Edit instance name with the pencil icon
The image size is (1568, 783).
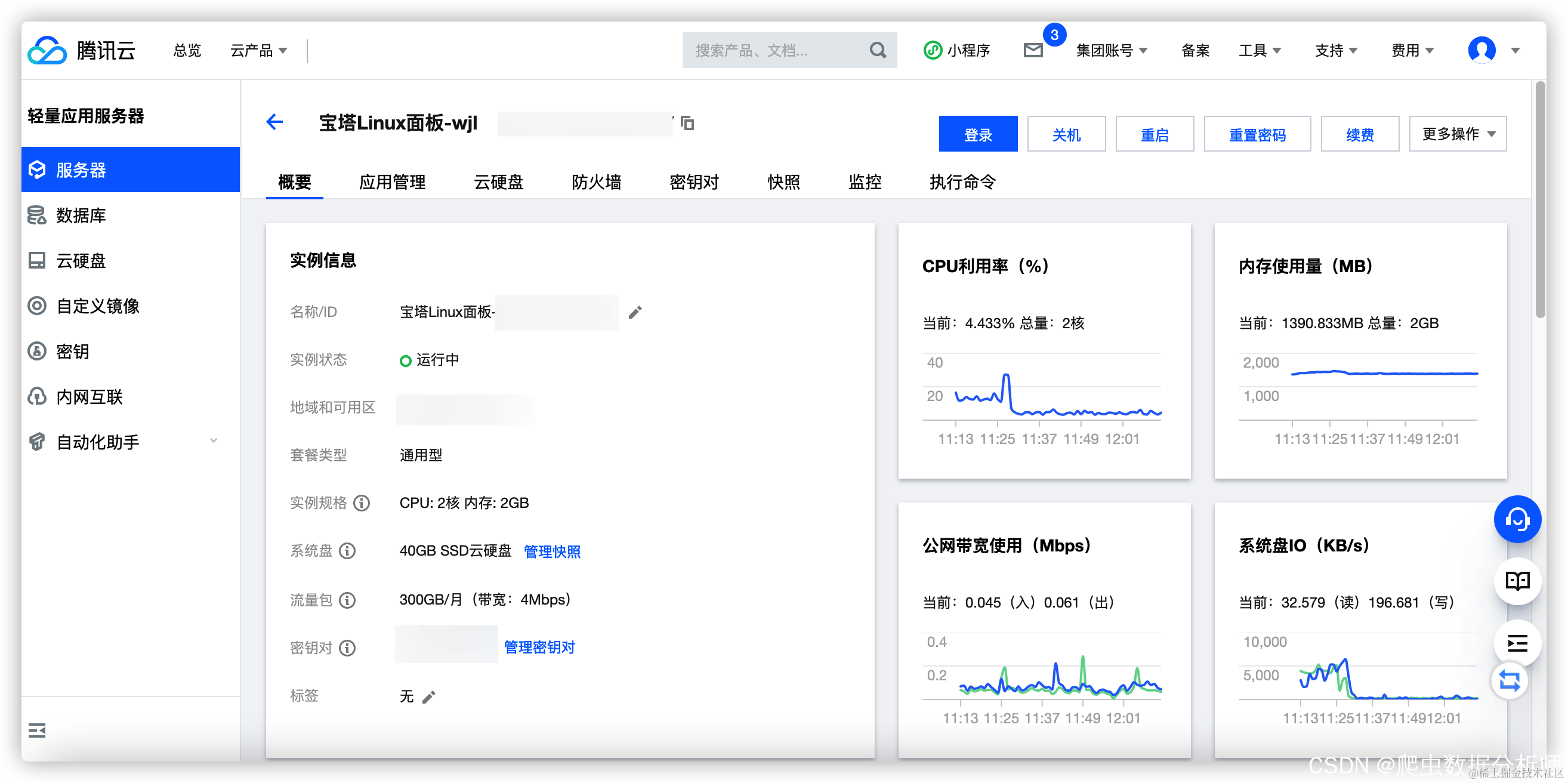pyautogui.click(x=635, y=312)
